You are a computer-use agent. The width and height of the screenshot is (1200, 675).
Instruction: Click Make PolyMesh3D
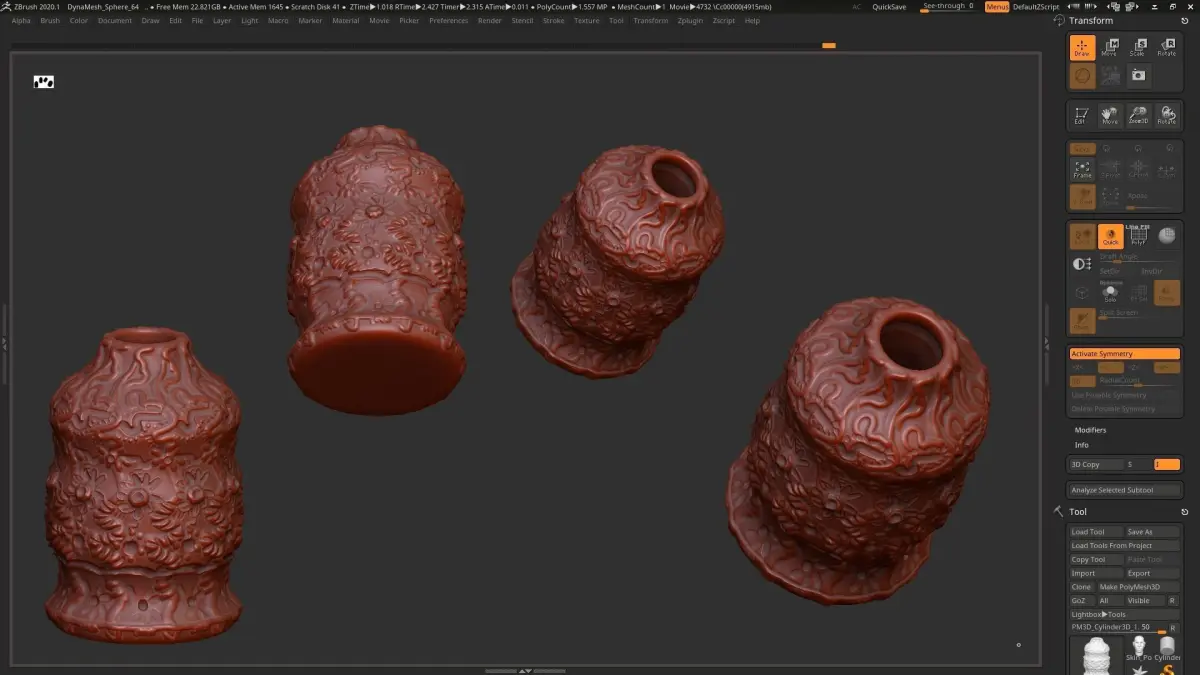[x=1139, y=587]
